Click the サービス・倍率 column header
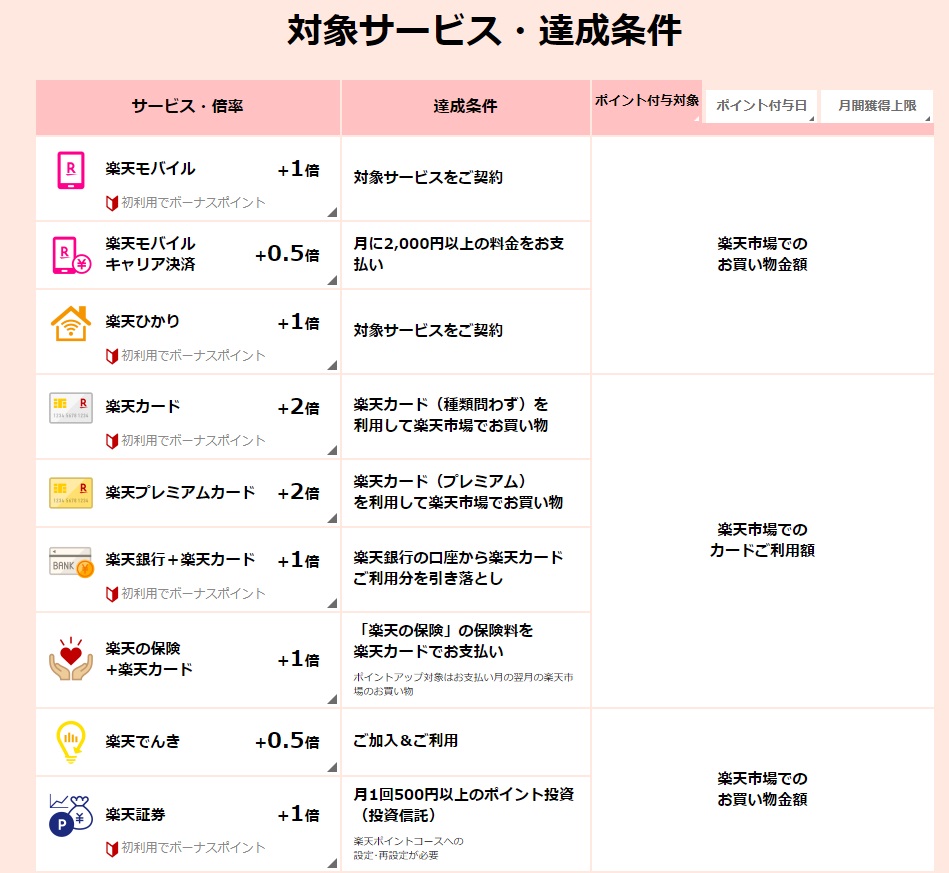 [x=188, y=107]
